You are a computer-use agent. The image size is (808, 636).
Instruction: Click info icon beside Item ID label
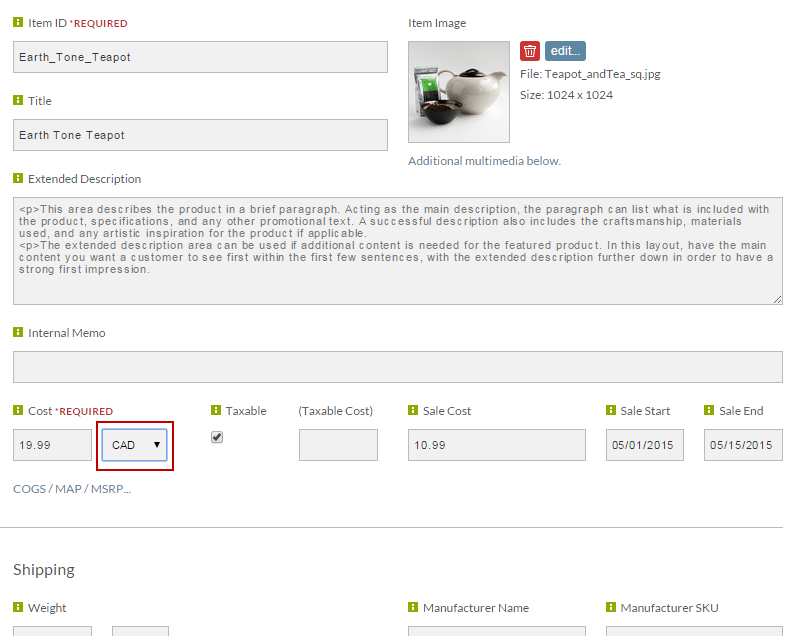coord(18,22)
